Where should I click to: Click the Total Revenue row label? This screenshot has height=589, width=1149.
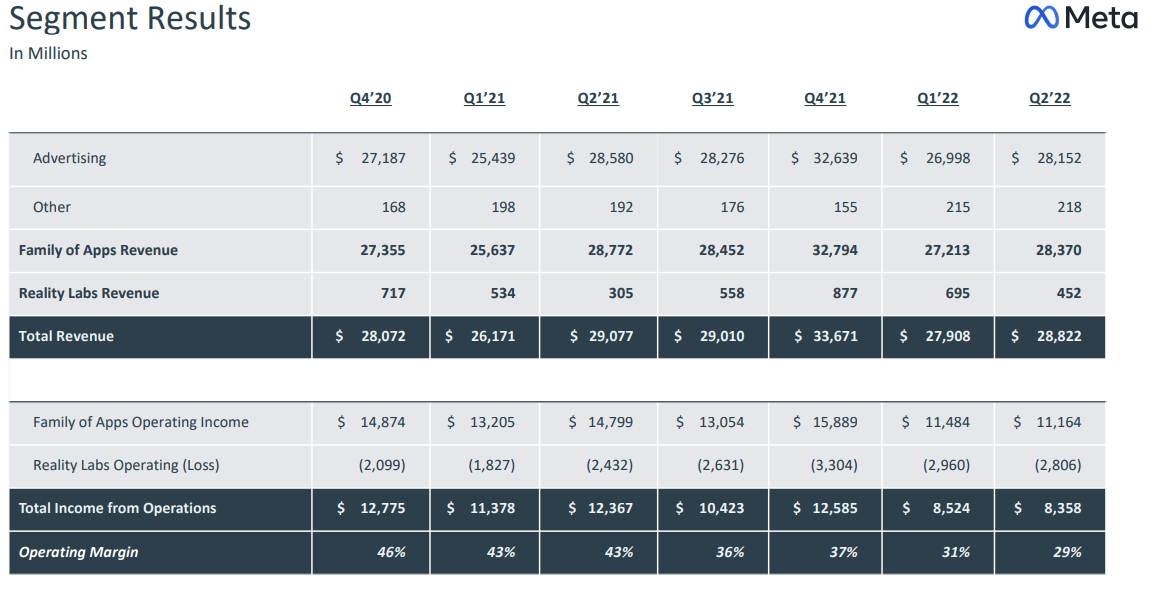[x=66, y=336]
